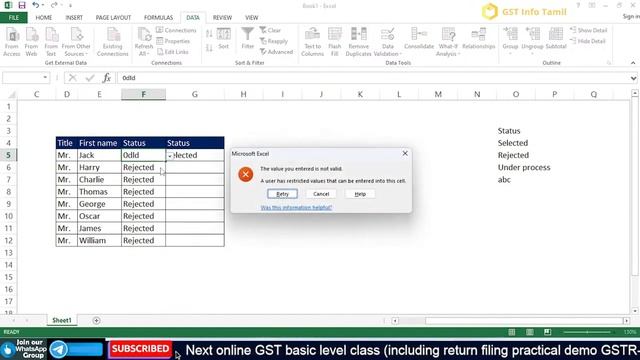Click Cancel in the error dialog

[321, 194]
